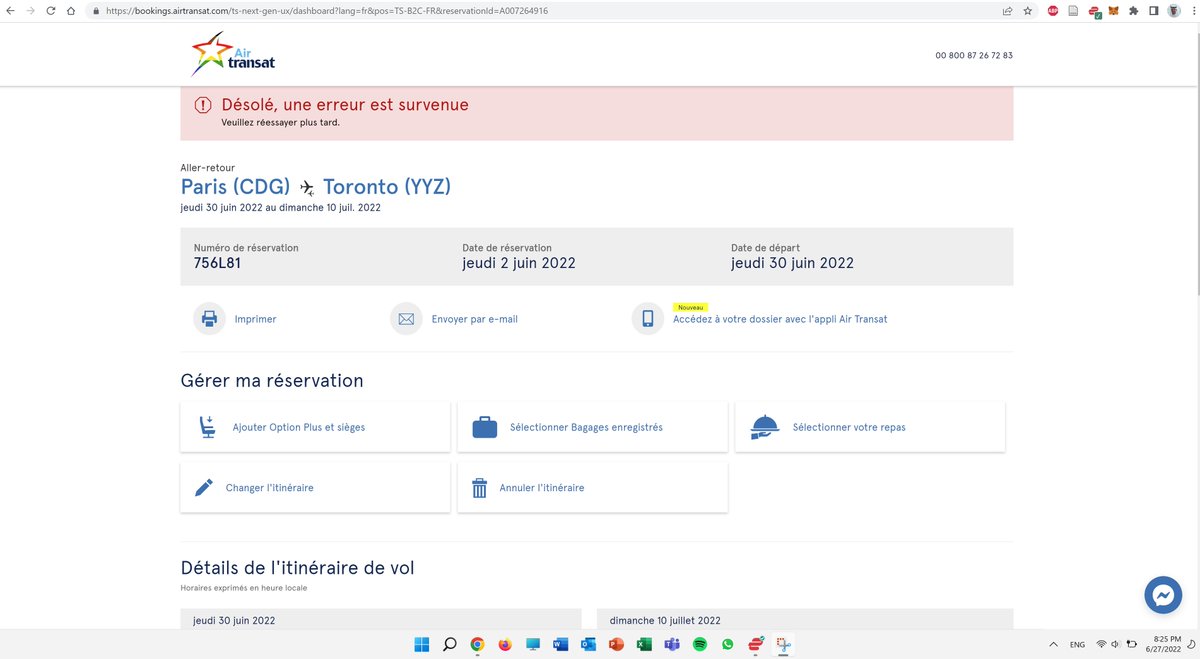Click reservation number 756L81
This screenshot has height=659, width=1200.
pos(217,264)
